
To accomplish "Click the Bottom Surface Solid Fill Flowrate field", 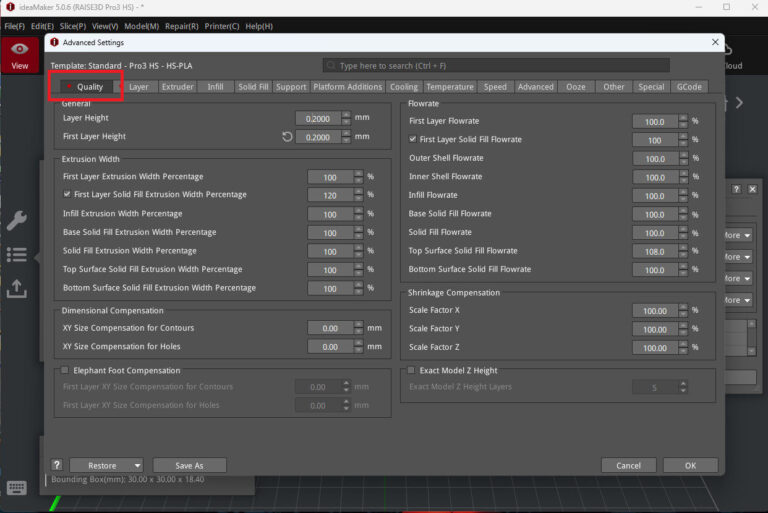I will click(x=655, y=270).
